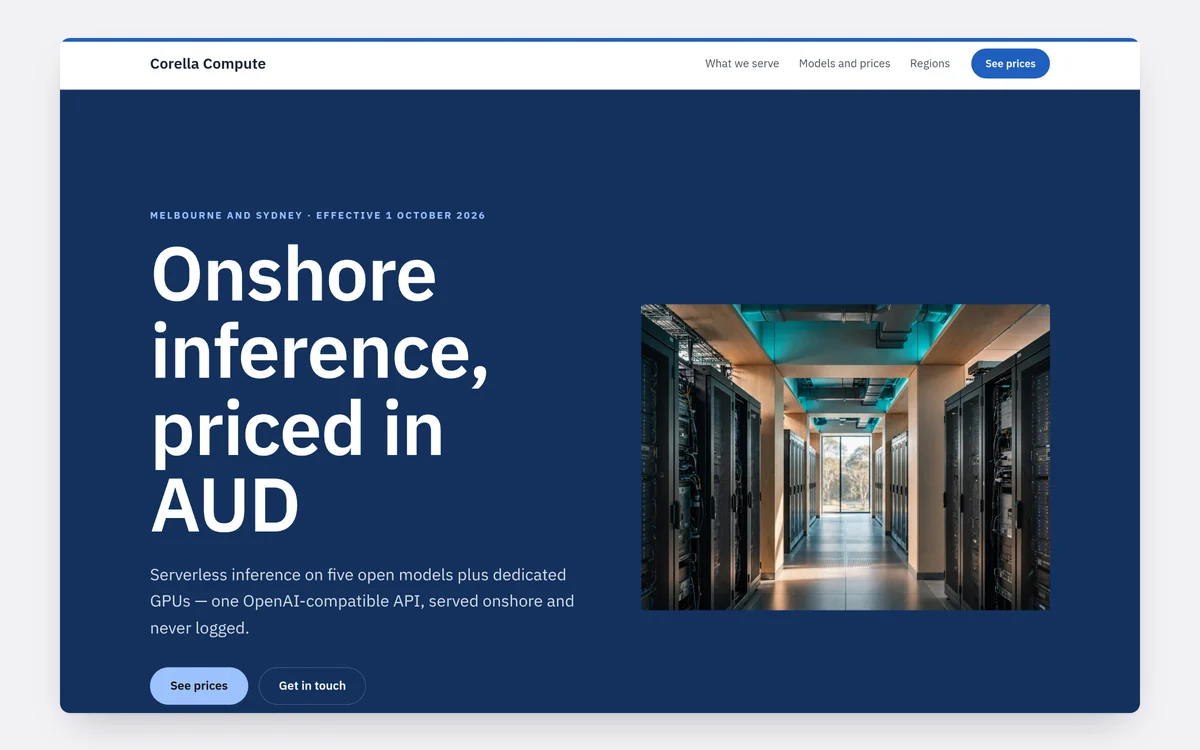
Task: Open the Corella Compute home logo link
Action: (x=208, y=64)
